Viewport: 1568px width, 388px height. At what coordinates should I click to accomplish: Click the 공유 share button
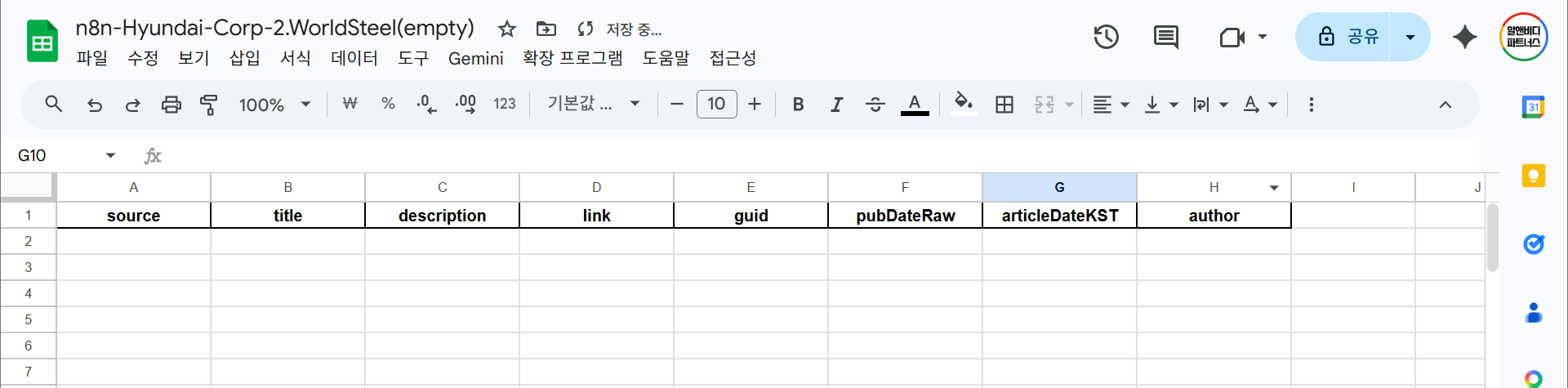pos(1343,37)
